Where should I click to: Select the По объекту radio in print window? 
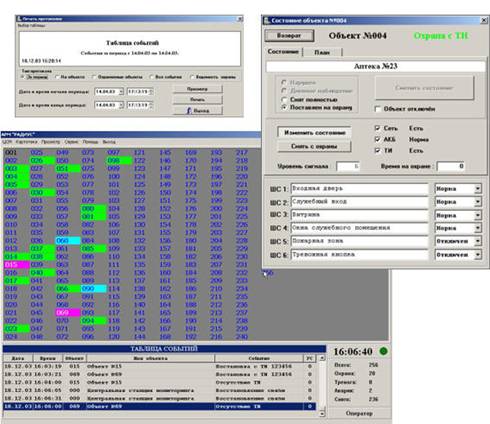(57, 77)
